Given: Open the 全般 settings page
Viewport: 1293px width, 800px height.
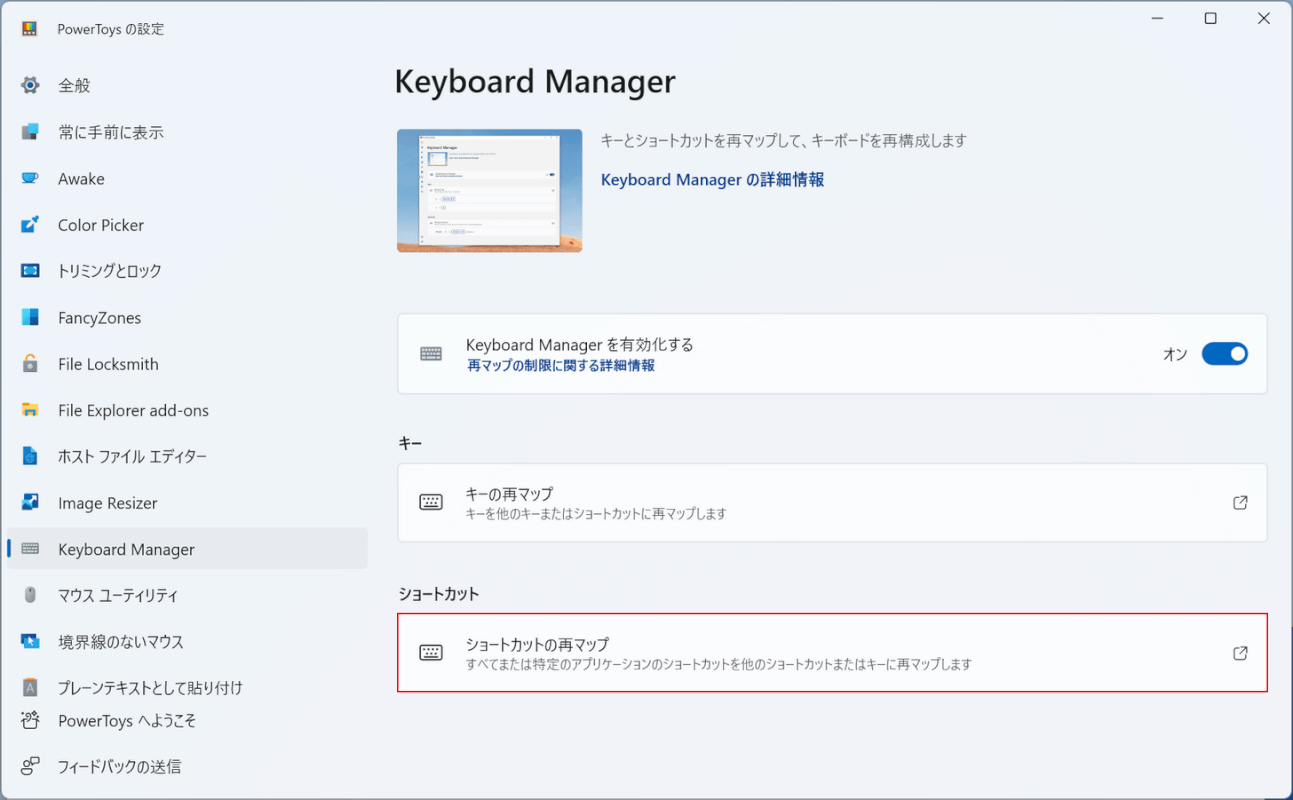Looking at the screenshot, I should [187, 85].
